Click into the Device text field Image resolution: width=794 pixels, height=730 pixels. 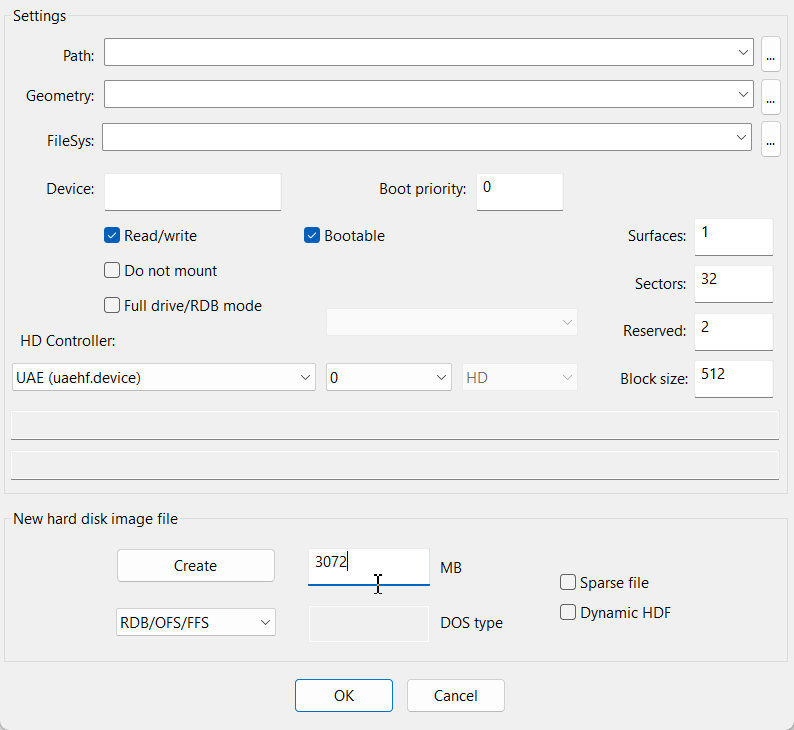192,192
